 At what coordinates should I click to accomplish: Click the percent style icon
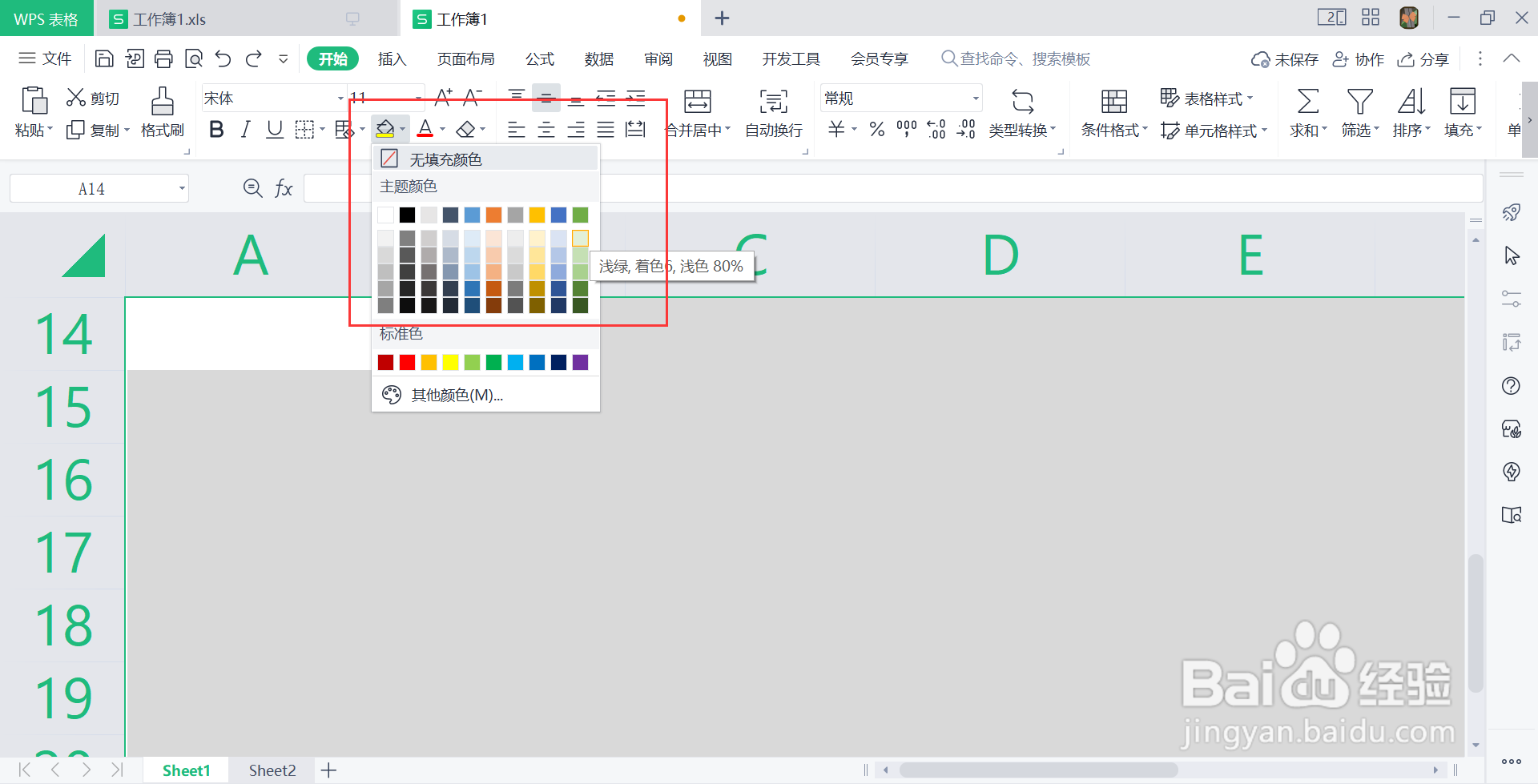(x=877, y=129)
